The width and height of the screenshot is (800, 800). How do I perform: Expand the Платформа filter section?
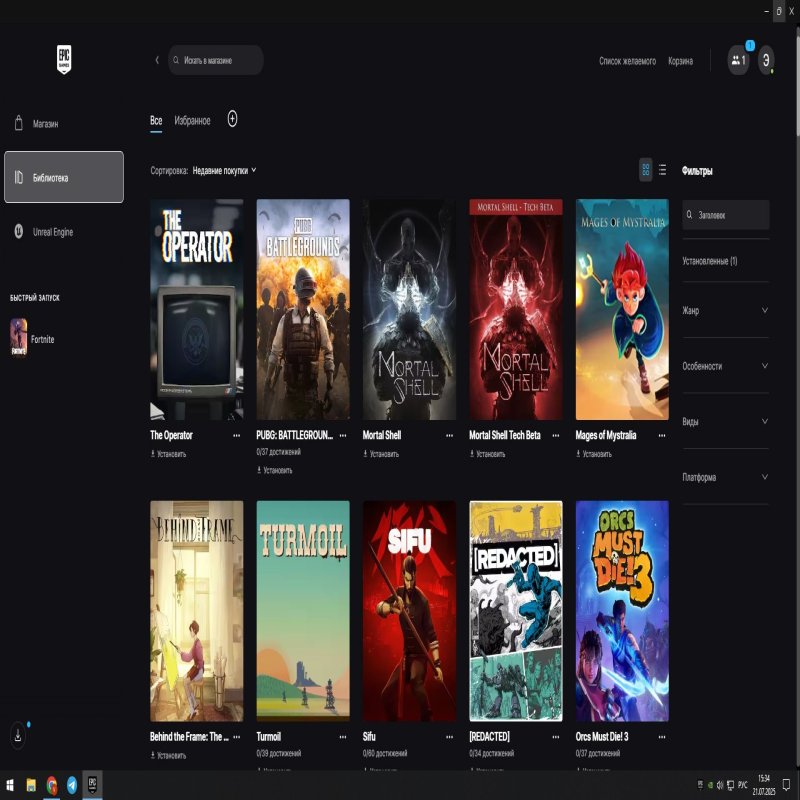[725, 478]
